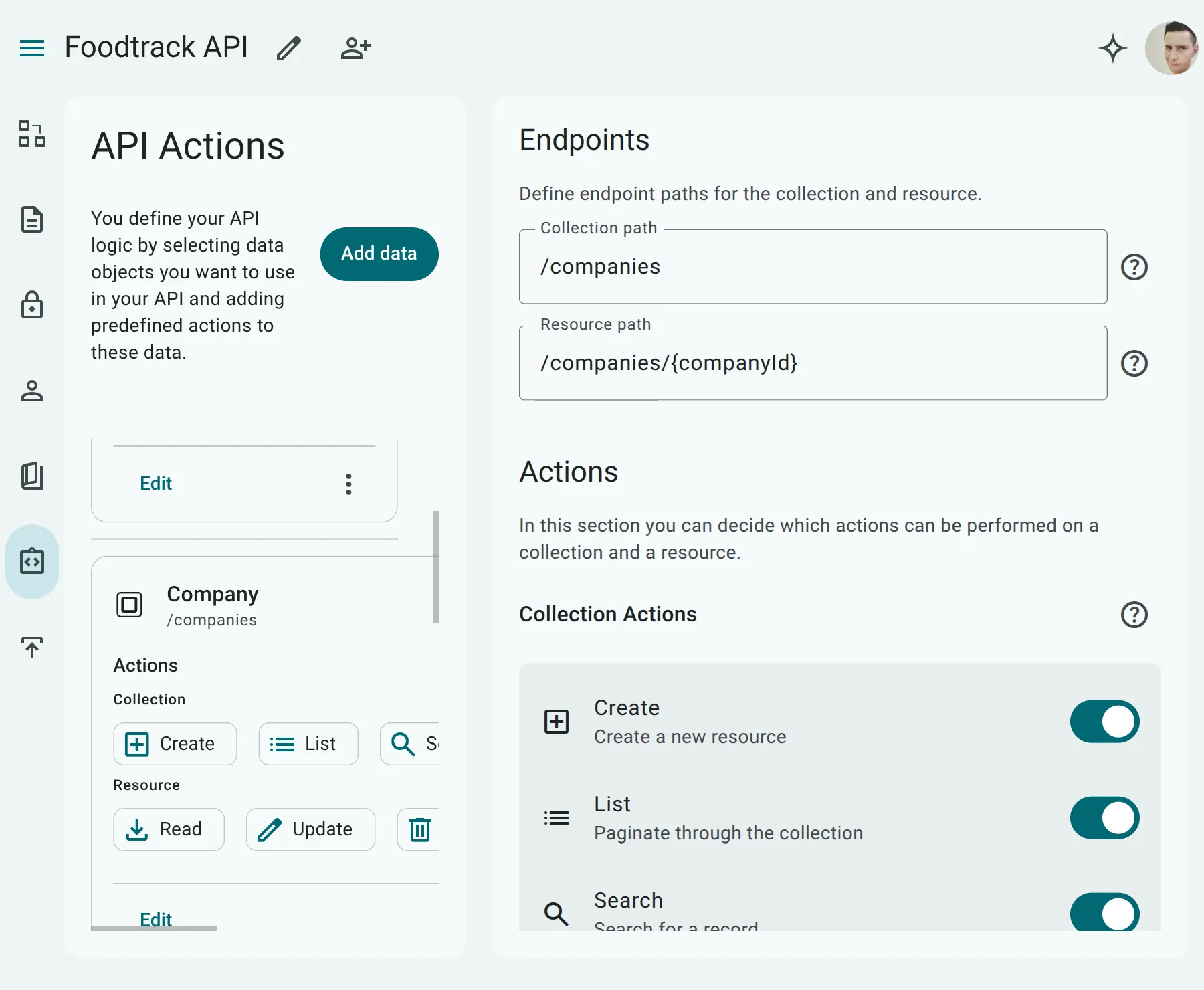Go to the dashboard overview sidebar icon
1204x990 pixels.
click(32, 134)
